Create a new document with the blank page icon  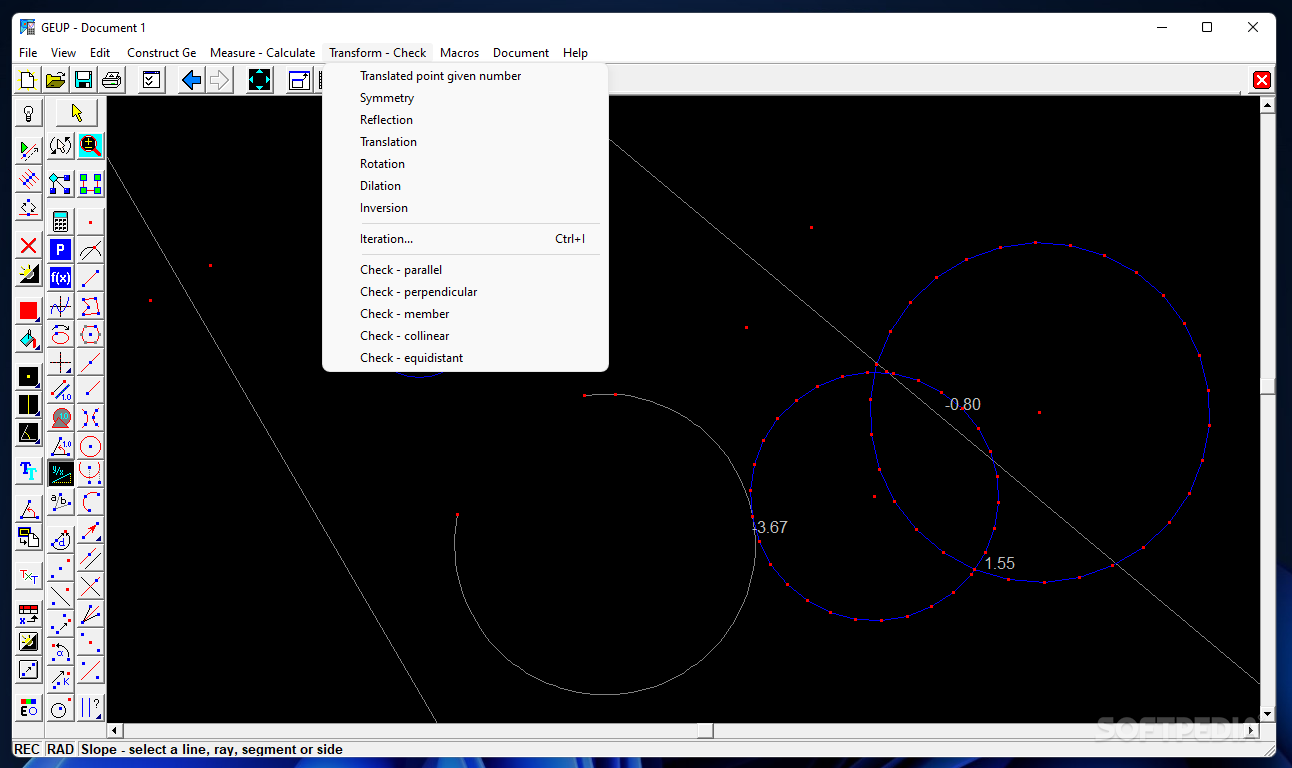click(x=28, y=81)
